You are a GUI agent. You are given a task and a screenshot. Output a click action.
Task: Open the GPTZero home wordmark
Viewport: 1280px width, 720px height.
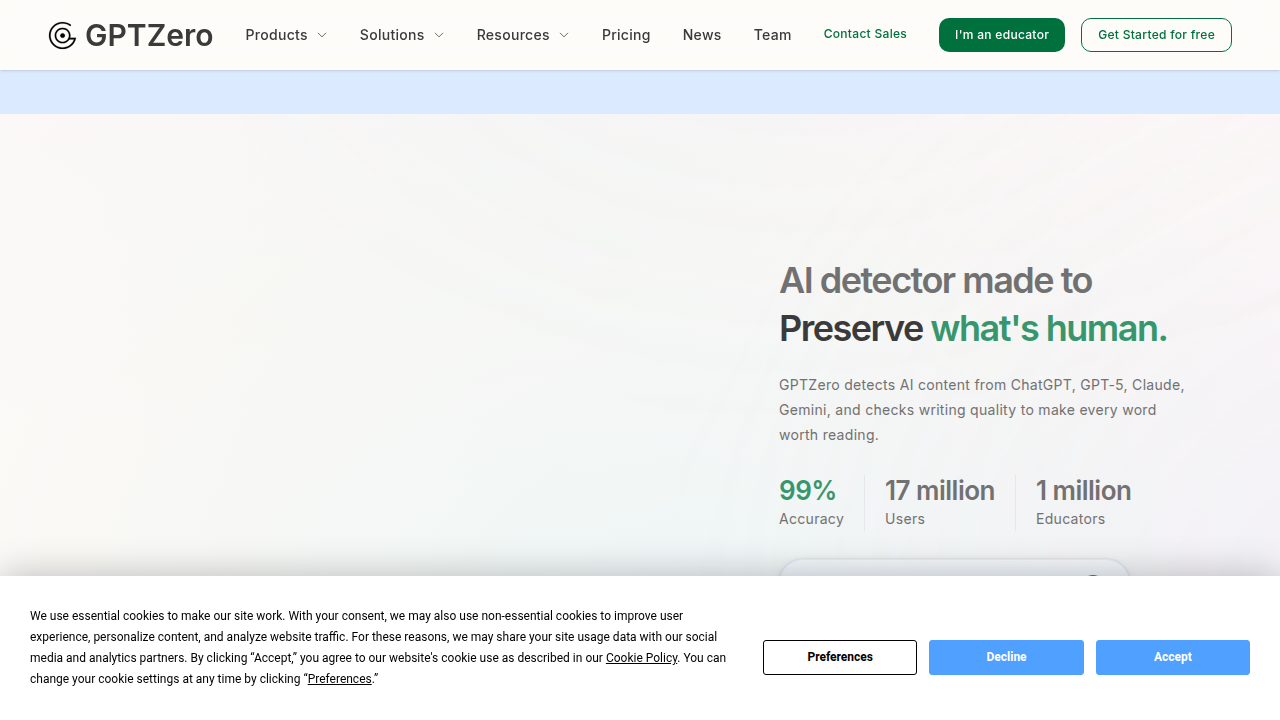click(x=149, y=36)
